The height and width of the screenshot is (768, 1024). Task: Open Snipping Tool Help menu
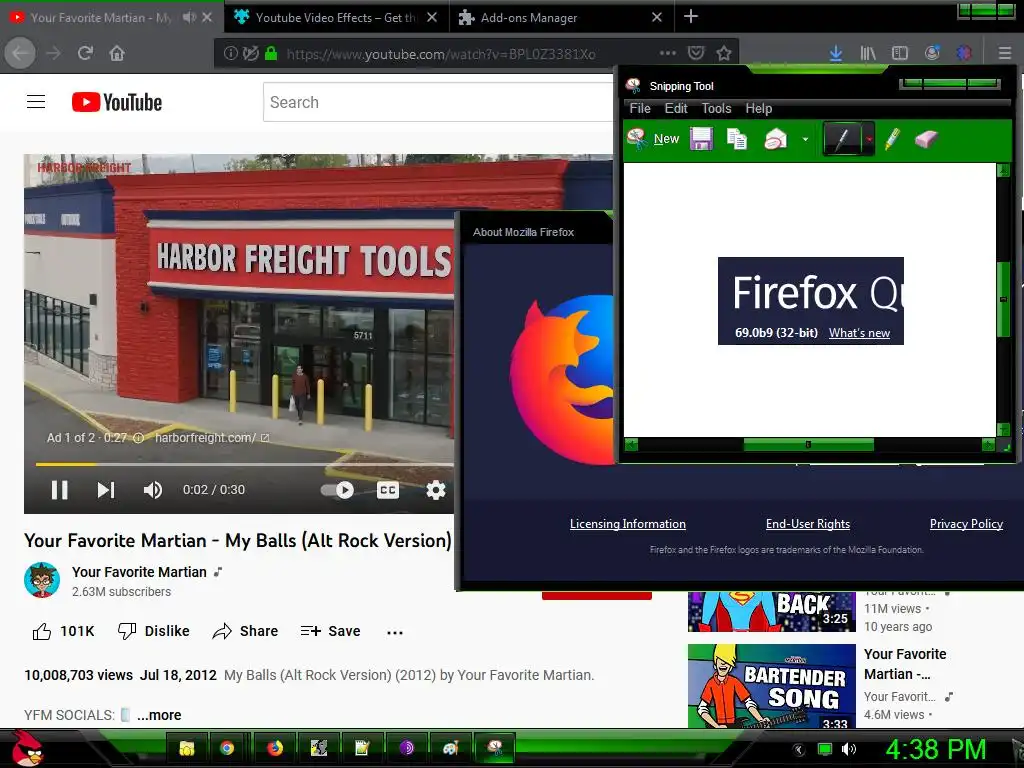(759, 108)
